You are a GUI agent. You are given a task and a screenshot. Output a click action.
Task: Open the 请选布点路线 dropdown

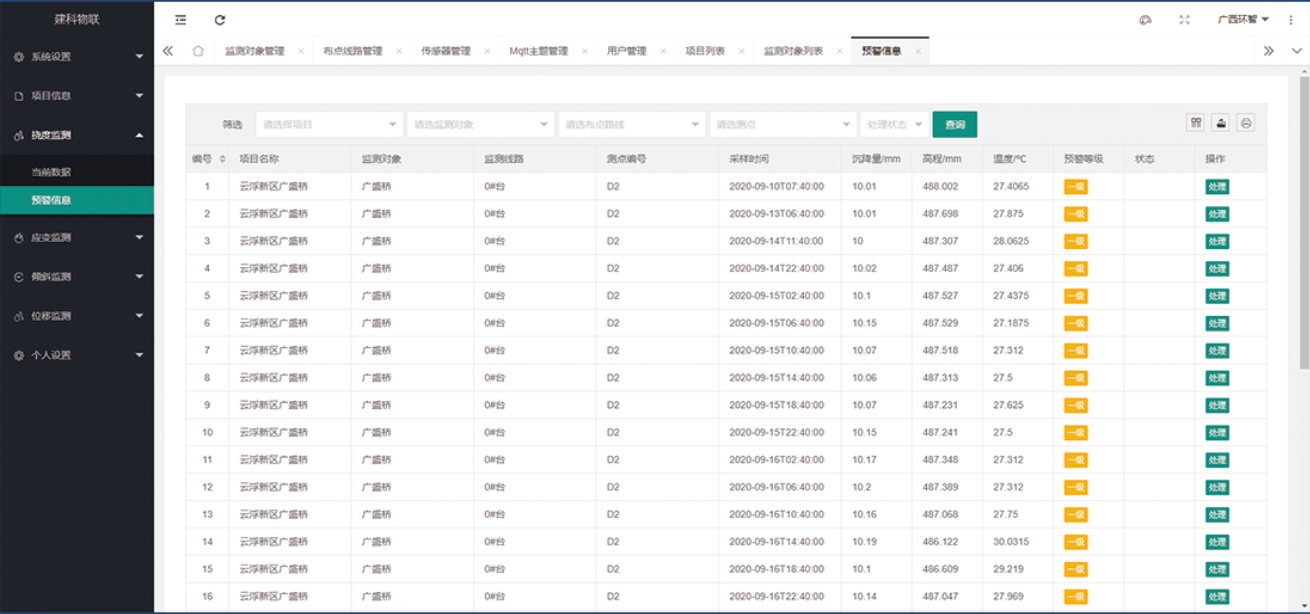click(x=632, y=124)
